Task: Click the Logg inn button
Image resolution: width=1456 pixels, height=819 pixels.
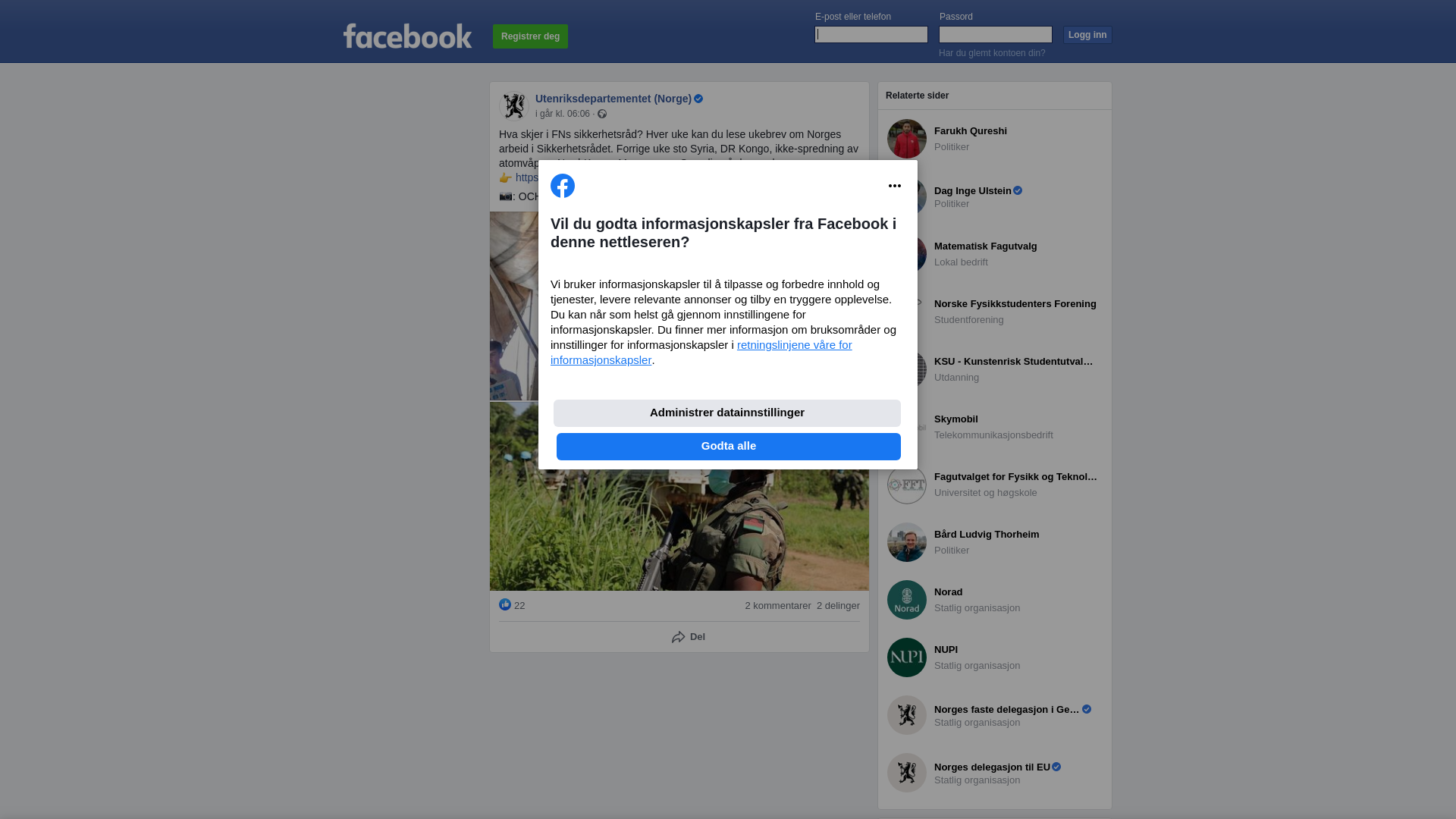Action: pos(1087,35)
